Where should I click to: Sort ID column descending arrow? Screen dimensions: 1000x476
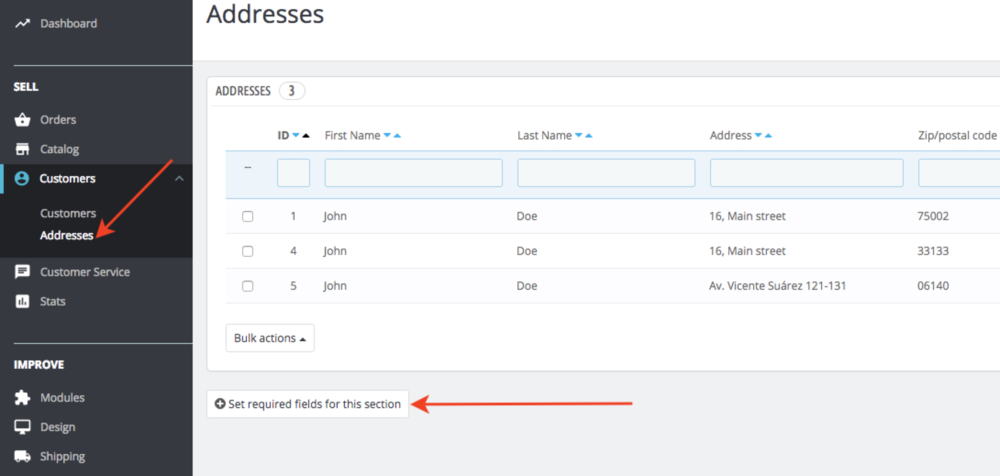(295, 136)
